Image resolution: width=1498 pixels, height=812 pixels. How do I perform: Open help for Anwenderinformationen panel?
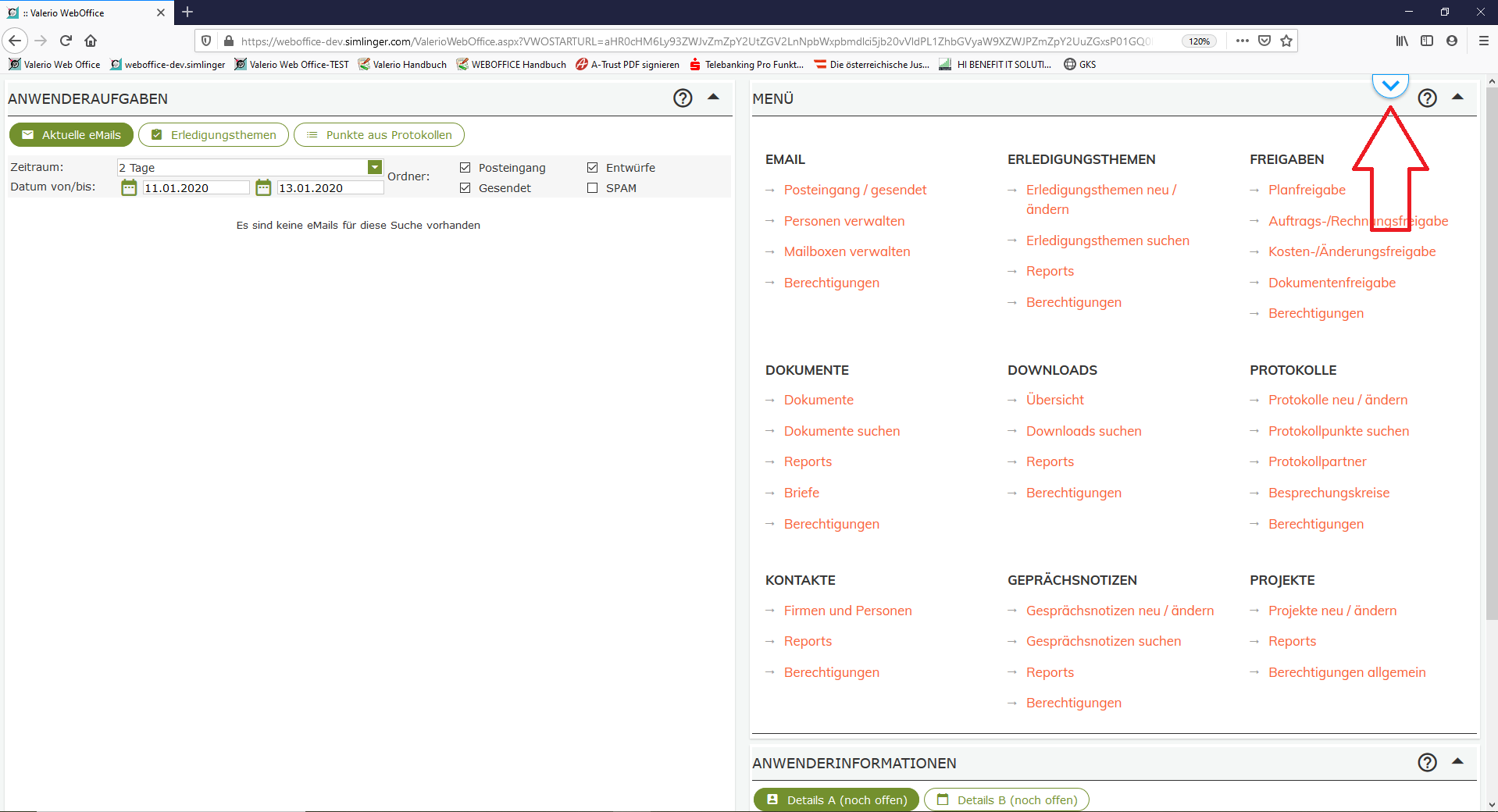click(x=1427, y=763)
